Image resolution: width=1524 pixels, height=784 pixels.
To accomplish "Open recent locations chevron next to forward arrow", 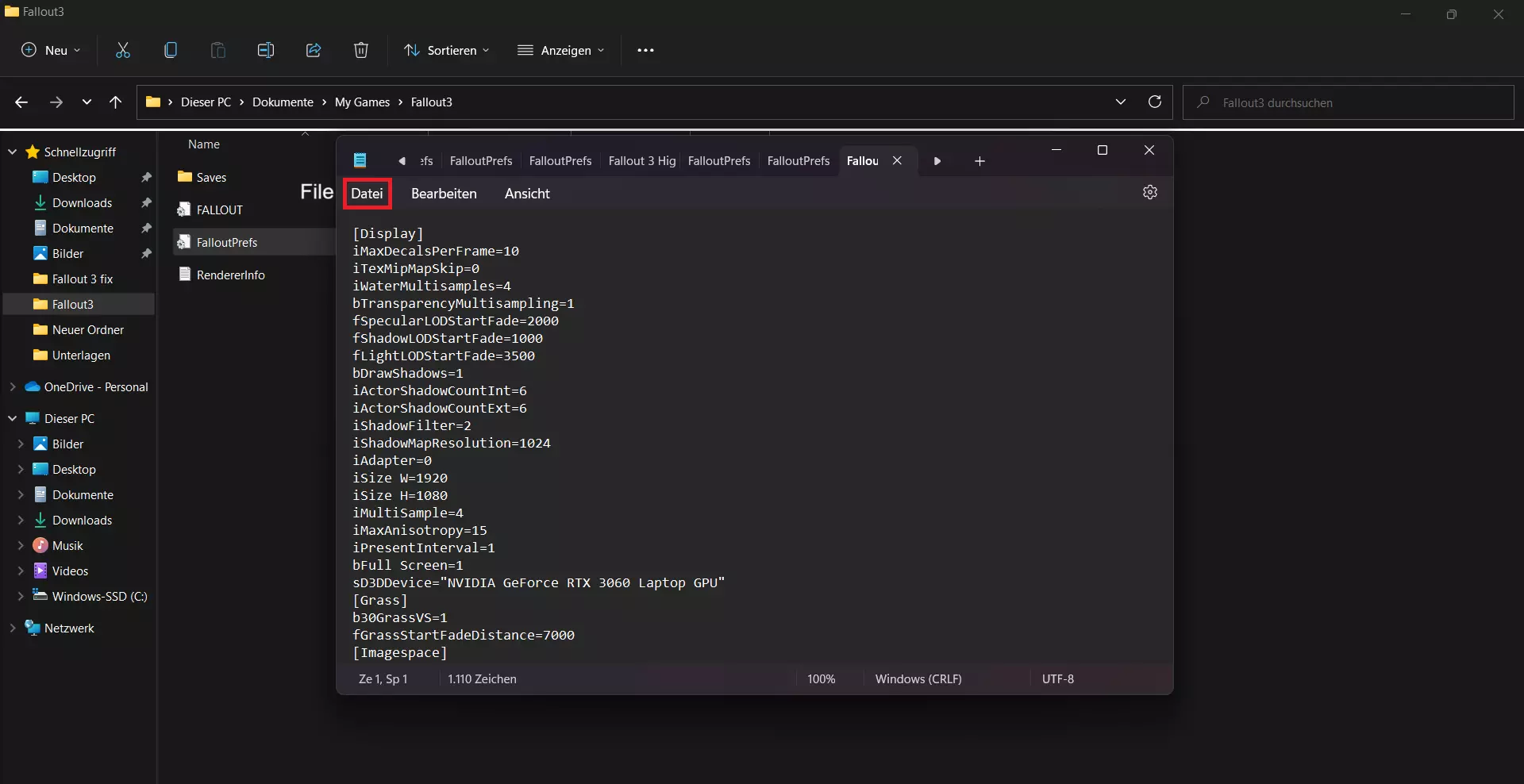I will 87,102.
